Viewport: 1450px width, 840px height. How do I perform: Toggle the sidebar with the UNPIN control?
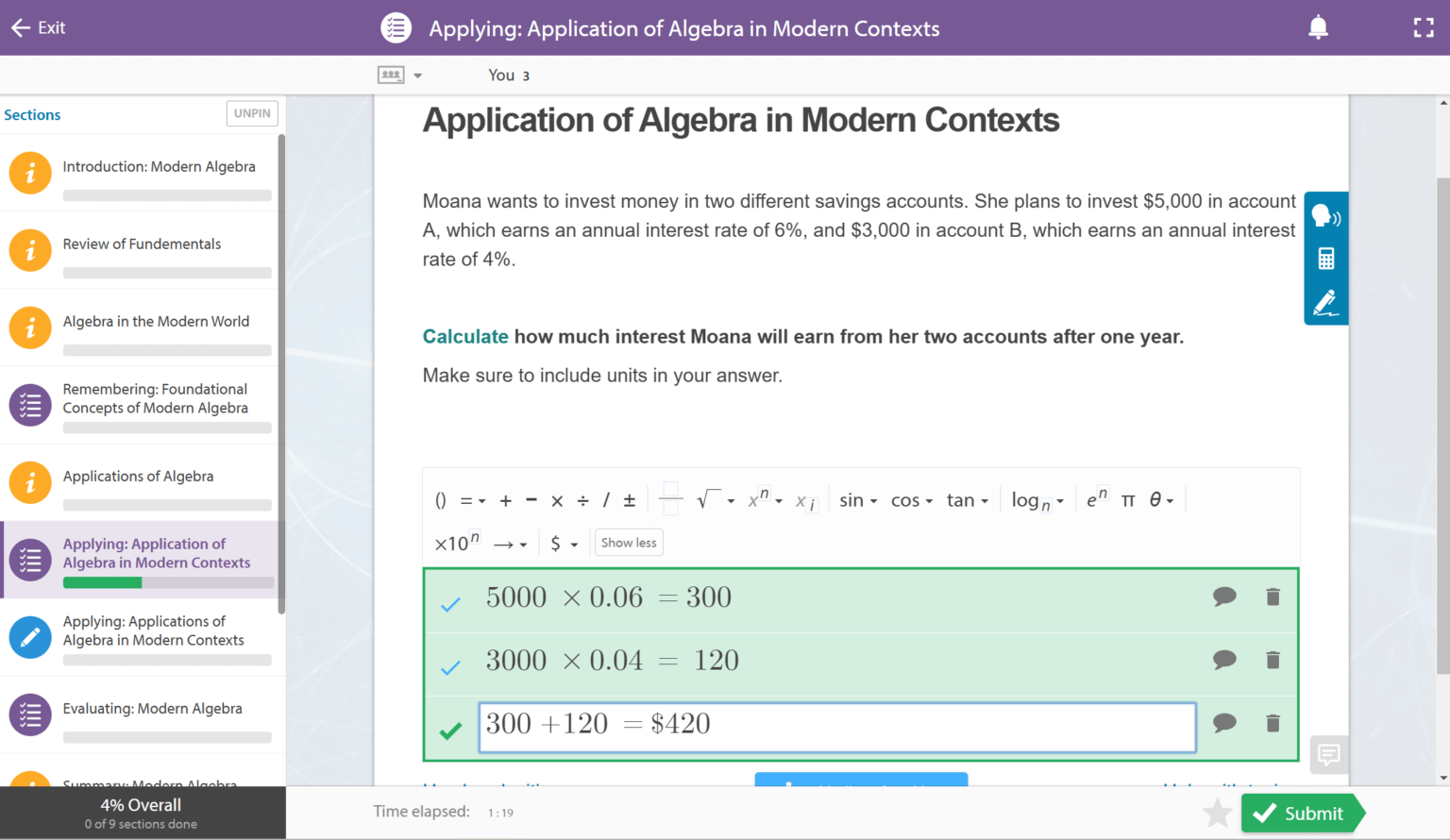pyautogui.click(x=251, y=113)
